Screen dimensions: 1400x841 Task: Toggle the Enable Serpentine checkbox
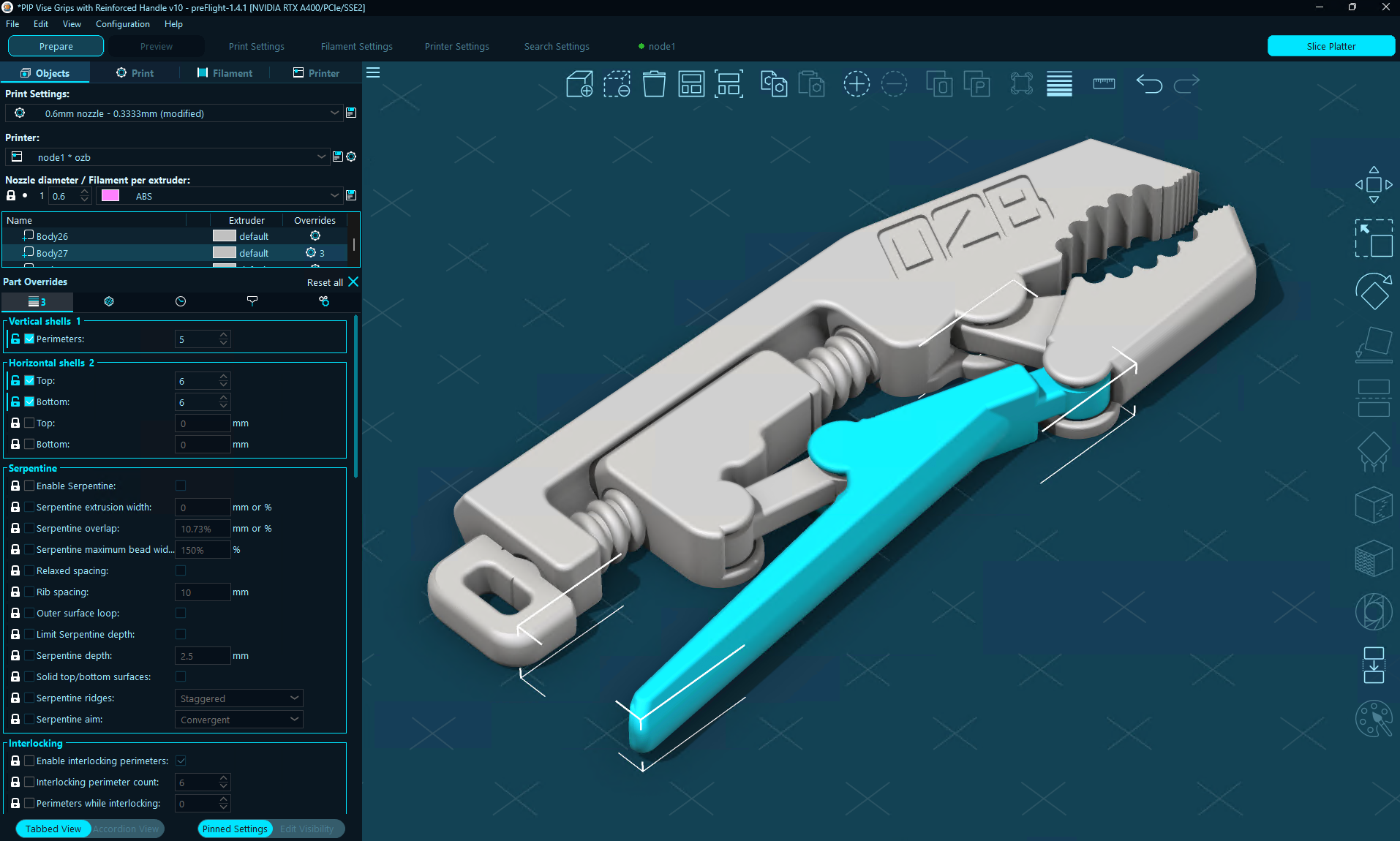pyautogui.click(x=181, y=486)
